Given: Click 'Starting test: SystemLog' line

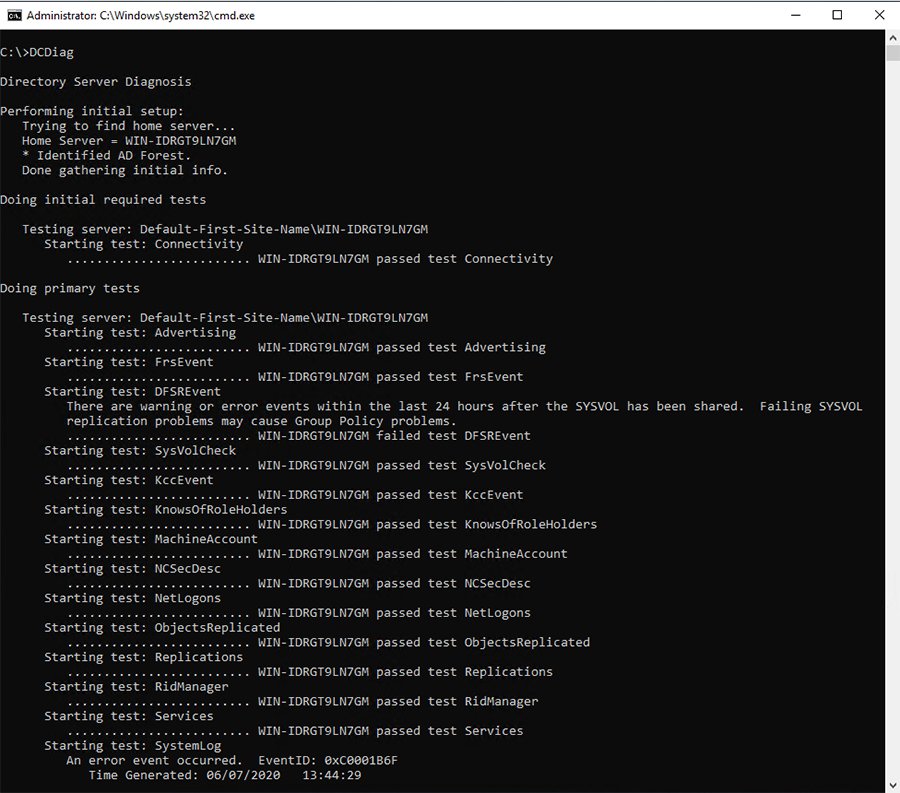Looking at the screenshot, I should pos(133,746).
